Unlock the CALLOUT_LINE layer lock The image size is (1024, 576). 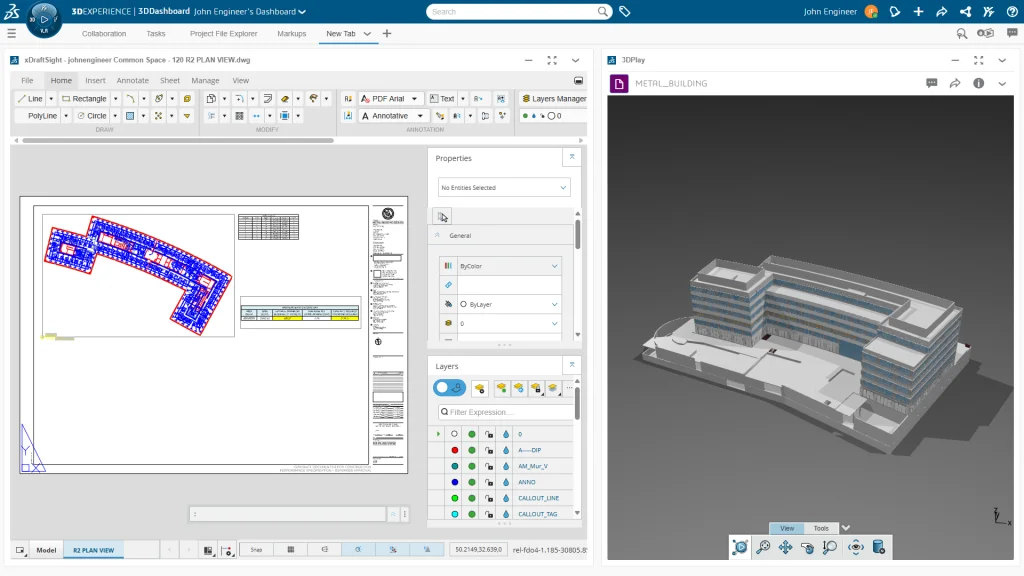(x=489, y=497)
